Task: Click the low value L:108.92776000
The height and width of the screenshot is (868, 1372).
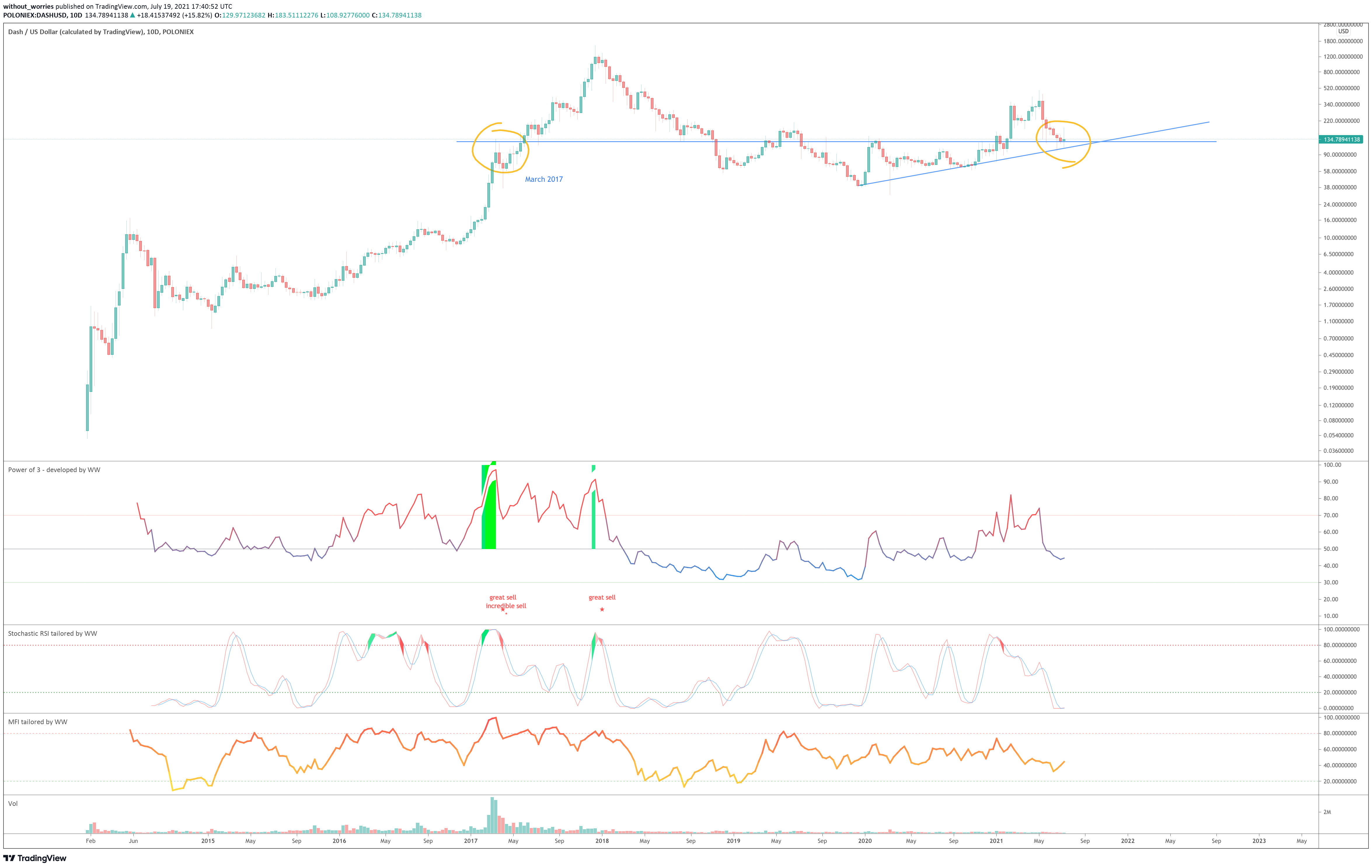Action: 345,15
